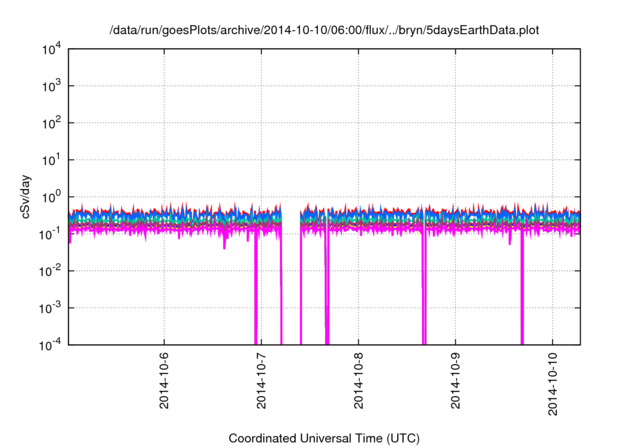Click the 2014-10-9 date tick label

(x=456, y=380)
